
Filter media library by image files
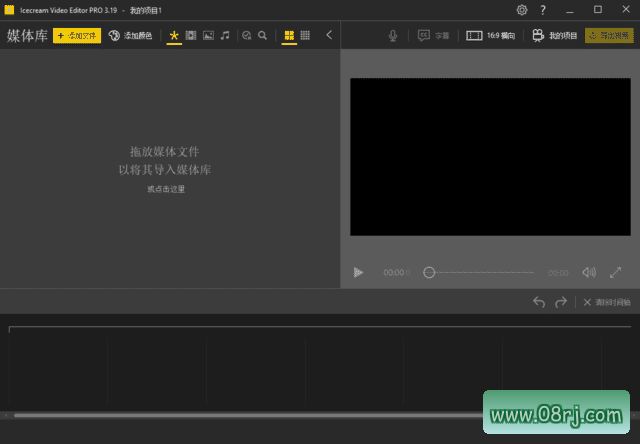click(208, 36)
